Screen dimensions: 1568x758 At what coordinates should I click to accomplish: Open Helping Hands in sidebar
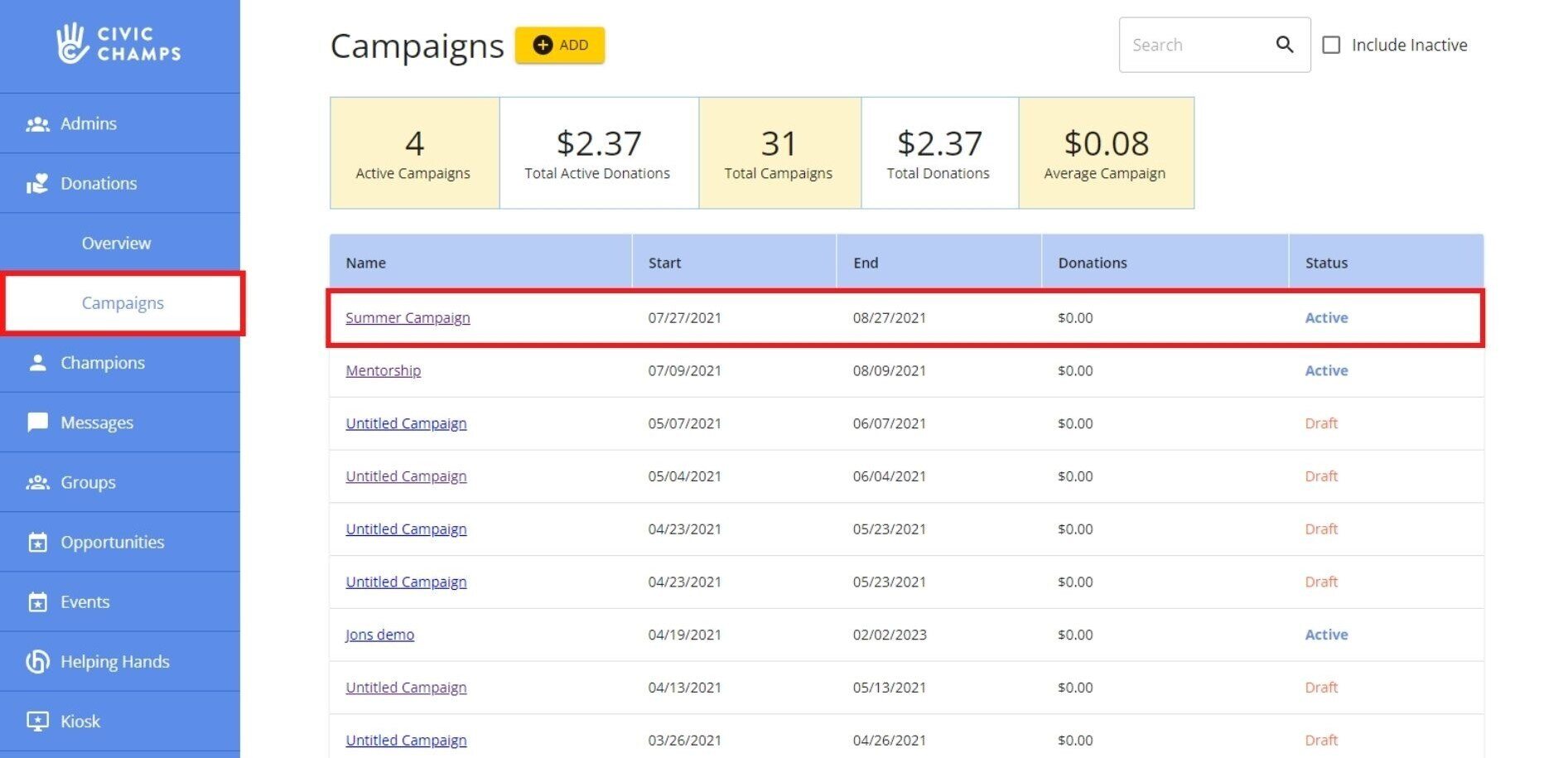point(120,661)
